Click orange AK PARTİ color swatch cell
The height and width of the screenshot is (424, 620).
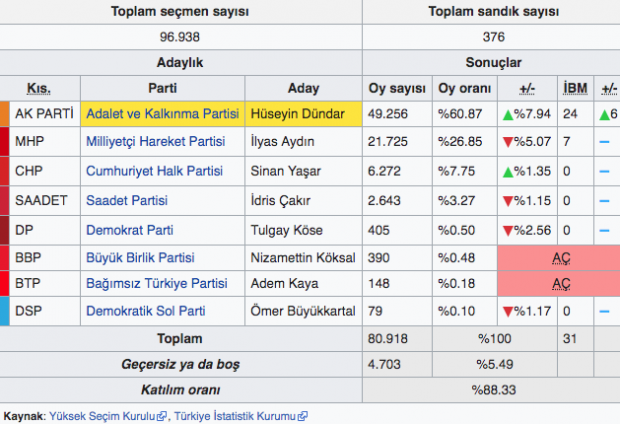pos(5,114)
